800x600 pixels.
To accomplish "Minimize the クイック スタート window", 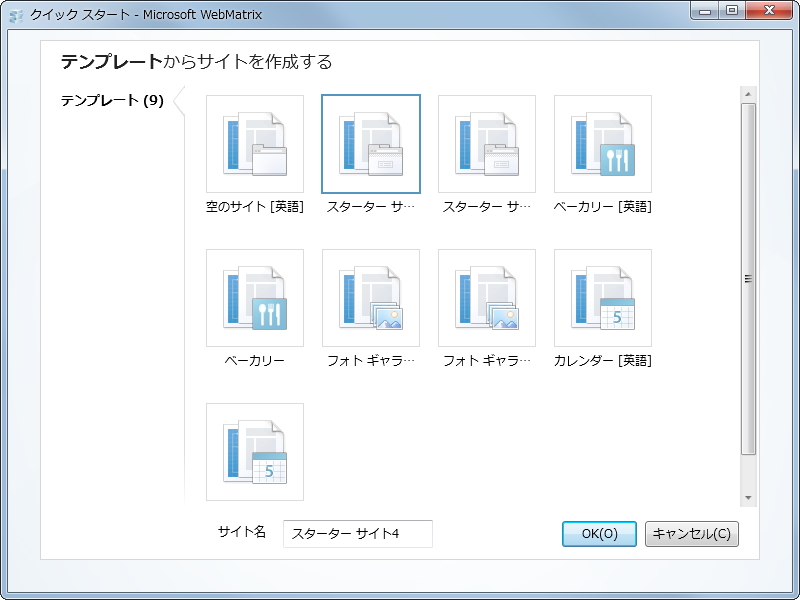I will pos(705,10).
